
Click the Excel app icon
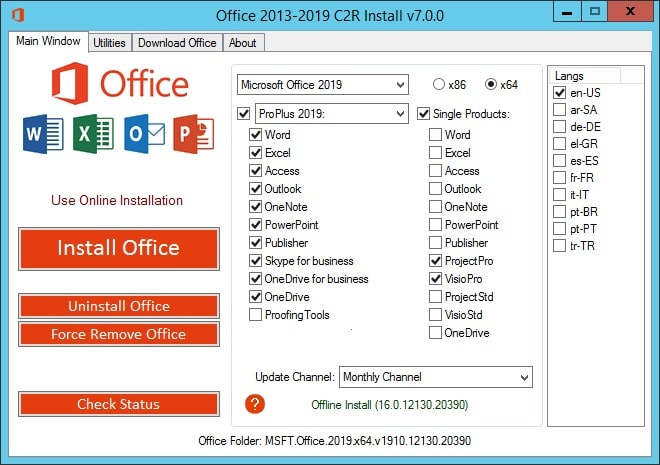click(89, 134)
